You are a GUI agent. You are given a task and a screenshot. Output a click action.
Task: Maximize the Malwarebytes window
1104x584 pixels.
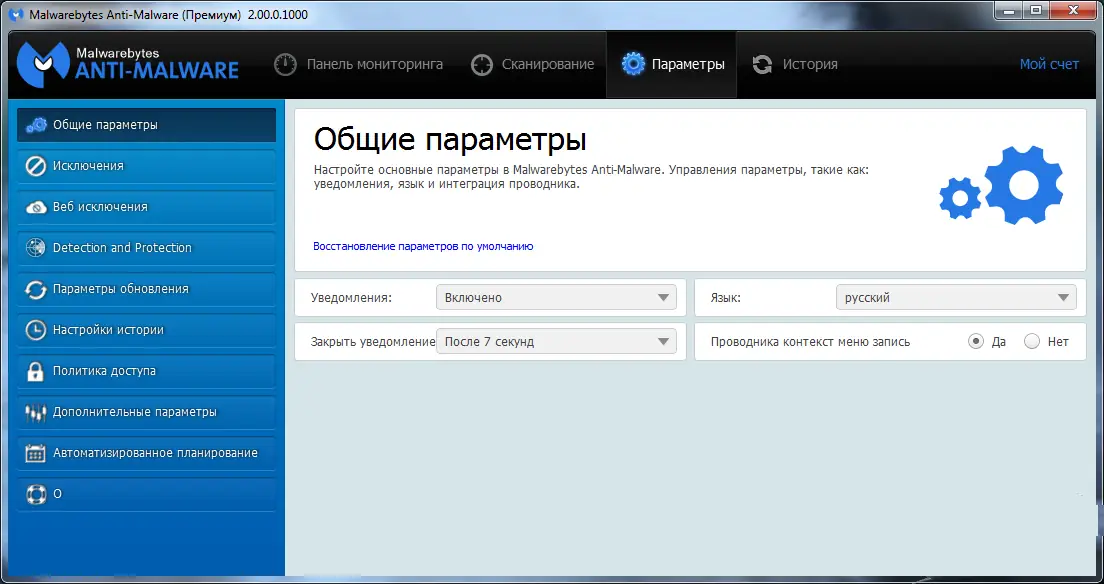coord(1036,10)
